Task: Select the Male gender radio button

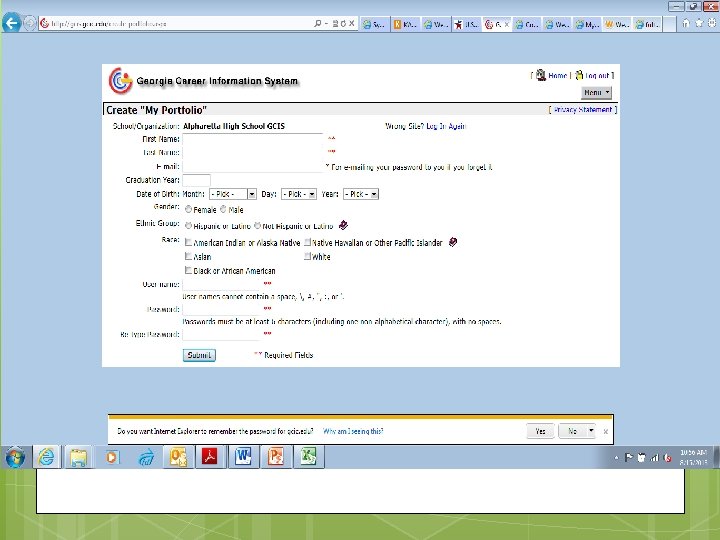Action: coord(223,209)
